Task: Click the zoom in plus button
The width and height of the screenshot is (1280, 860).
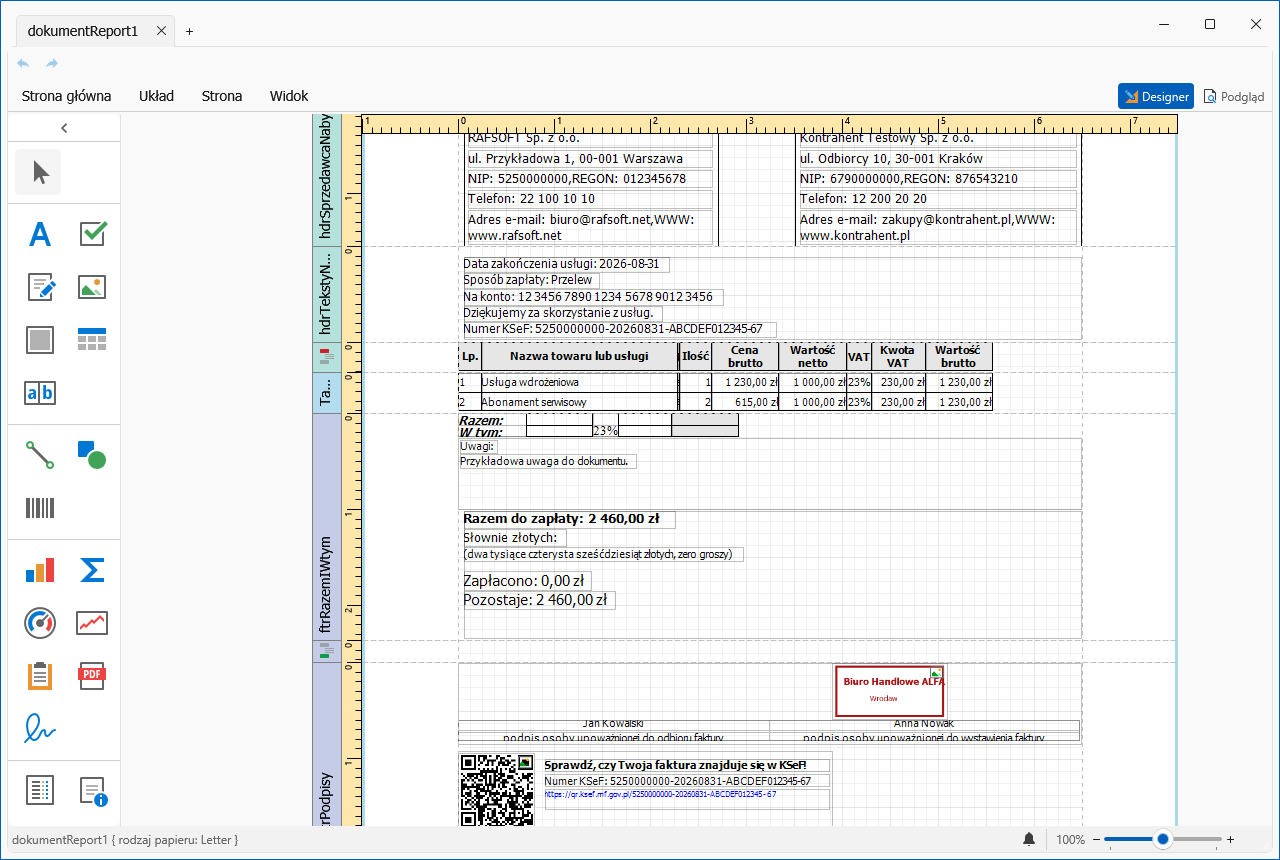Action: coord(1230,839)
